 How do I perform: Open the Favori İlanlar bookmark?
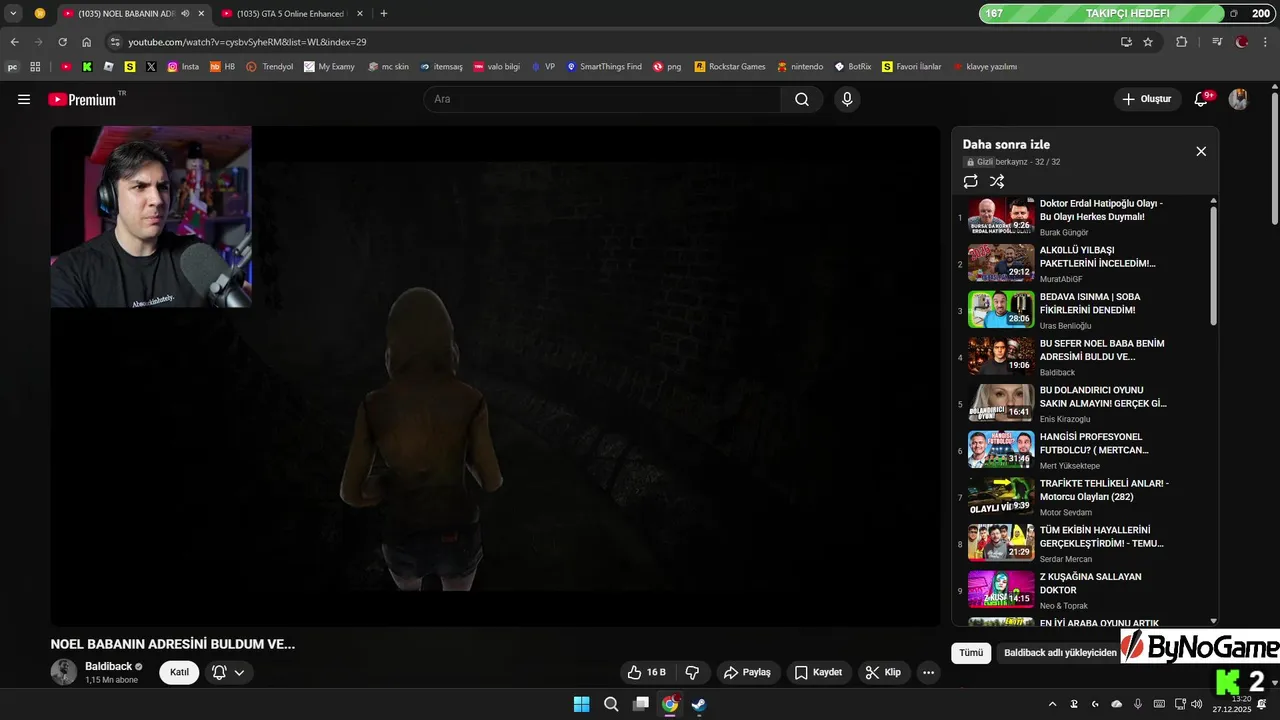click(911, 67)
